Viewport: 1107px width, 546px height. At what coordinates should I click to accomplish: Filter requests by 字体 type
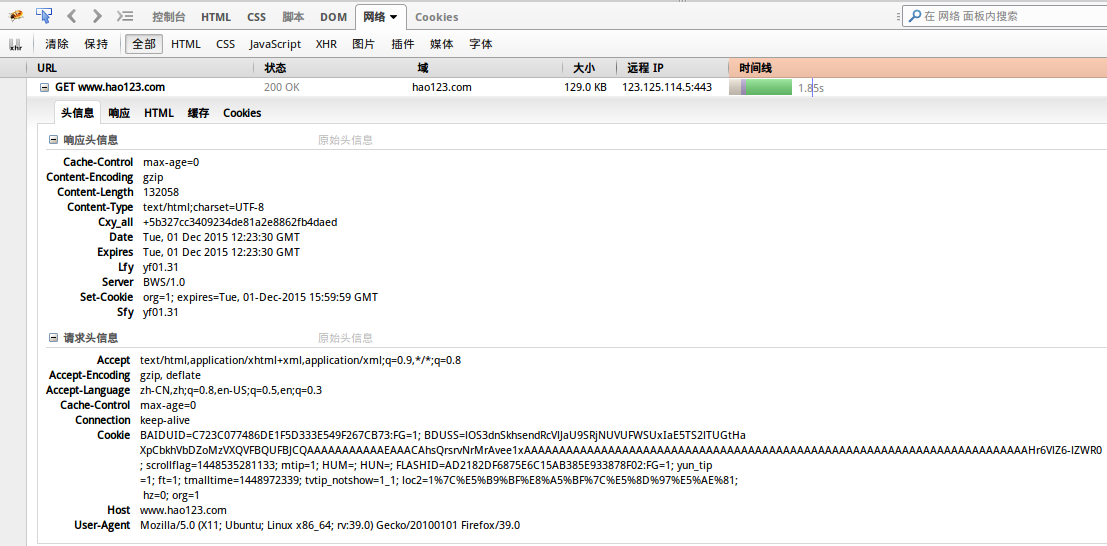[x=481, y=44]
